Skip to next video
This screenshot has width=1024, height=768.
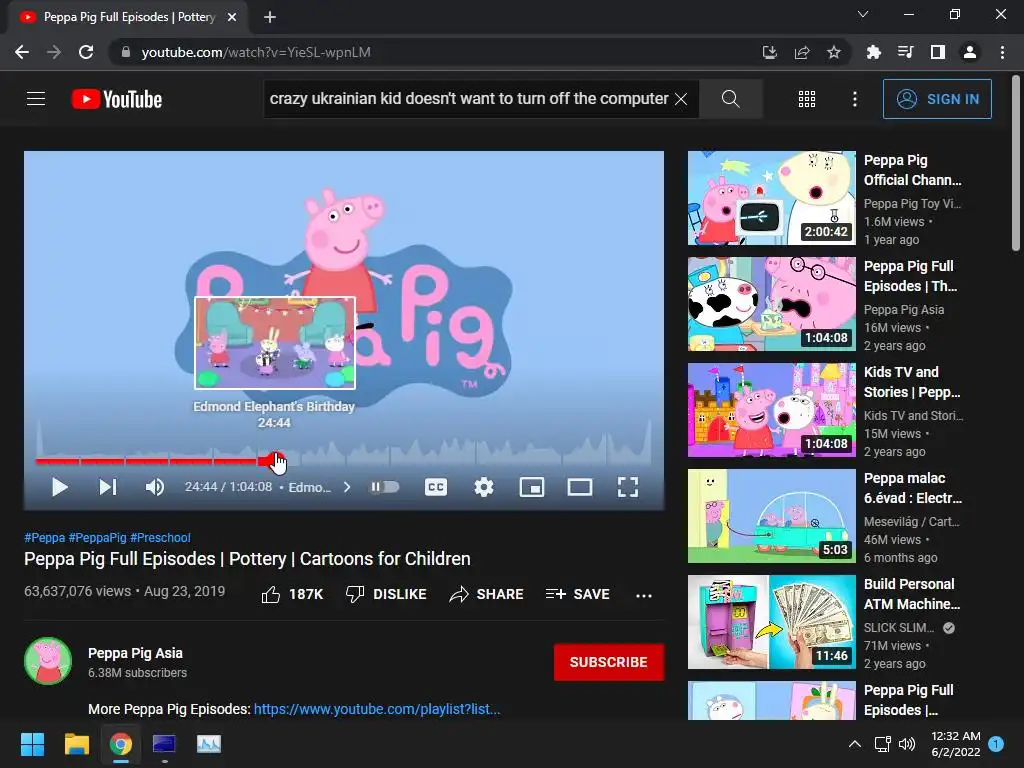point(108,487)
